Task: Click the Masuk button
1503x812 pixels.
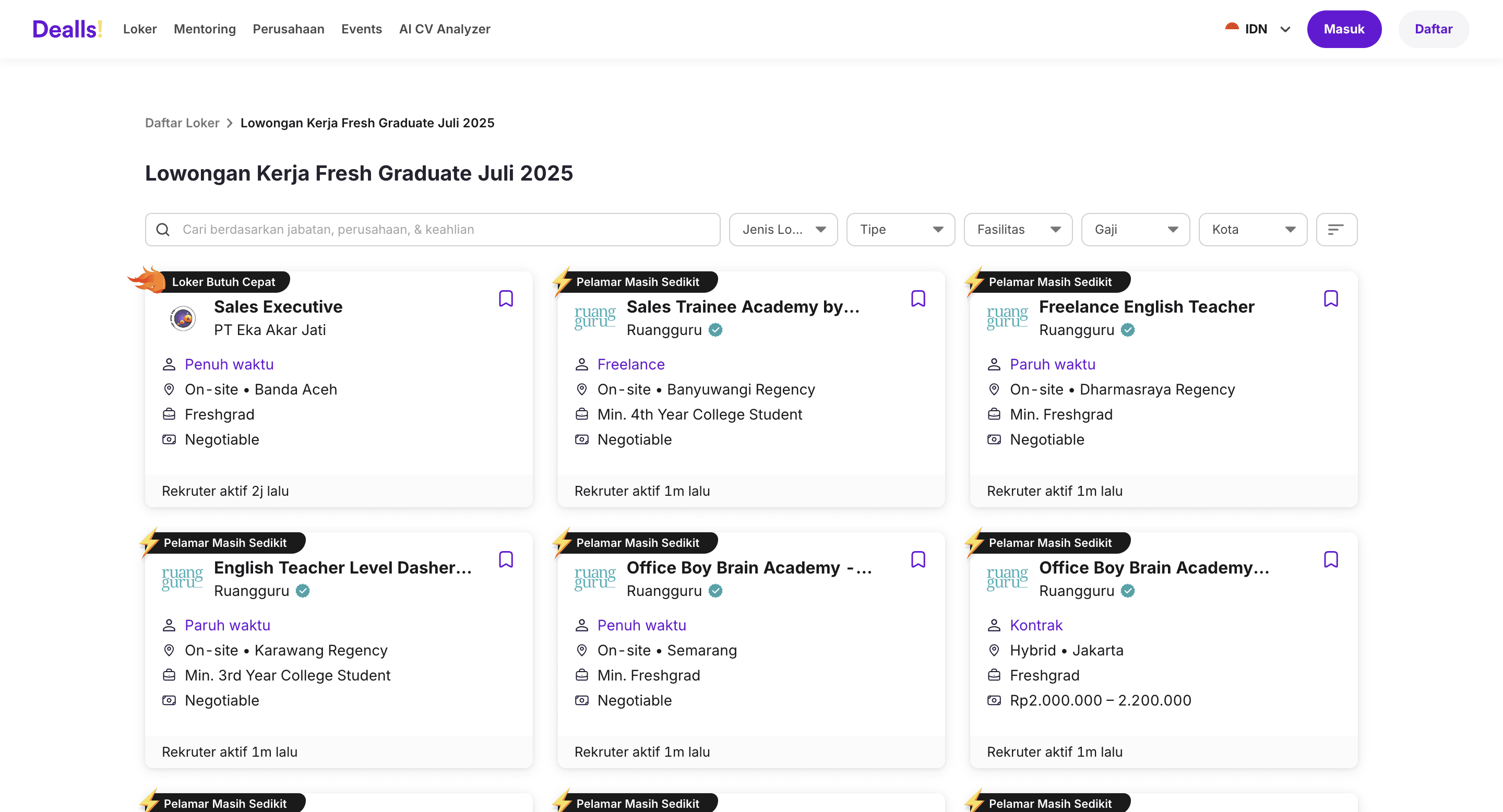Action: click(x=1344, y=29)
